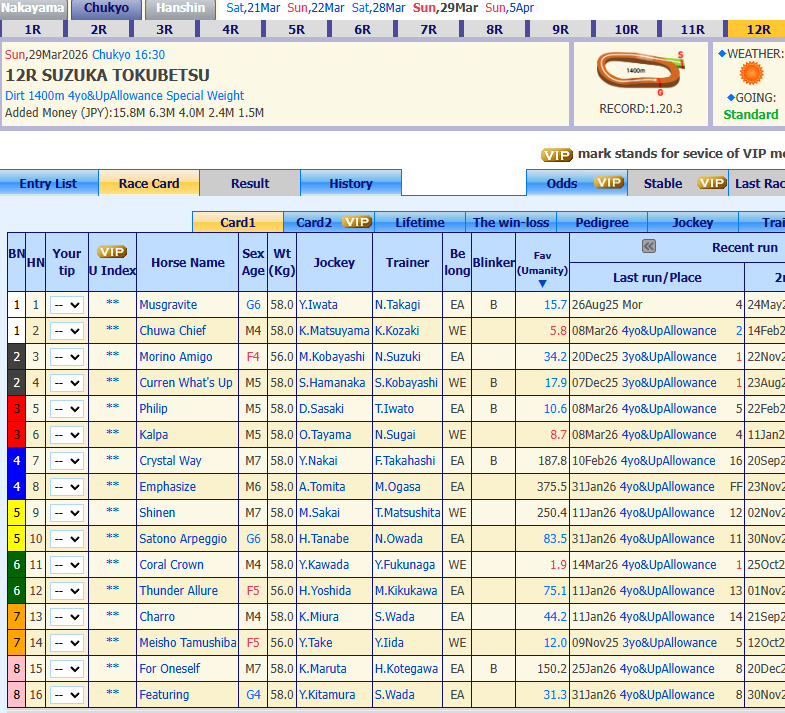The image size is (785, 713).
Task: Switch to the Nakayama racecourse tab
Action: tap(33, 9)
